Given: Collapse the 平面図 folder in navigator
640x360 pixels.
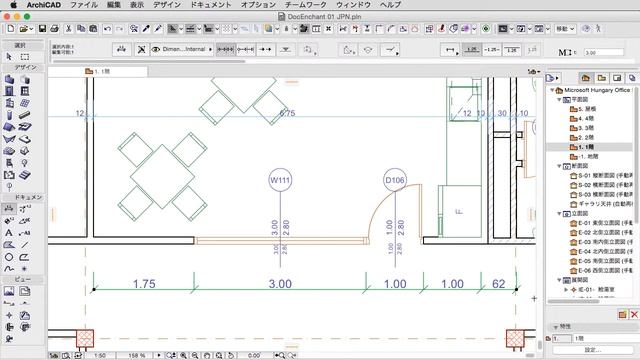Looking at the screenshot, I should pos(559,100).
